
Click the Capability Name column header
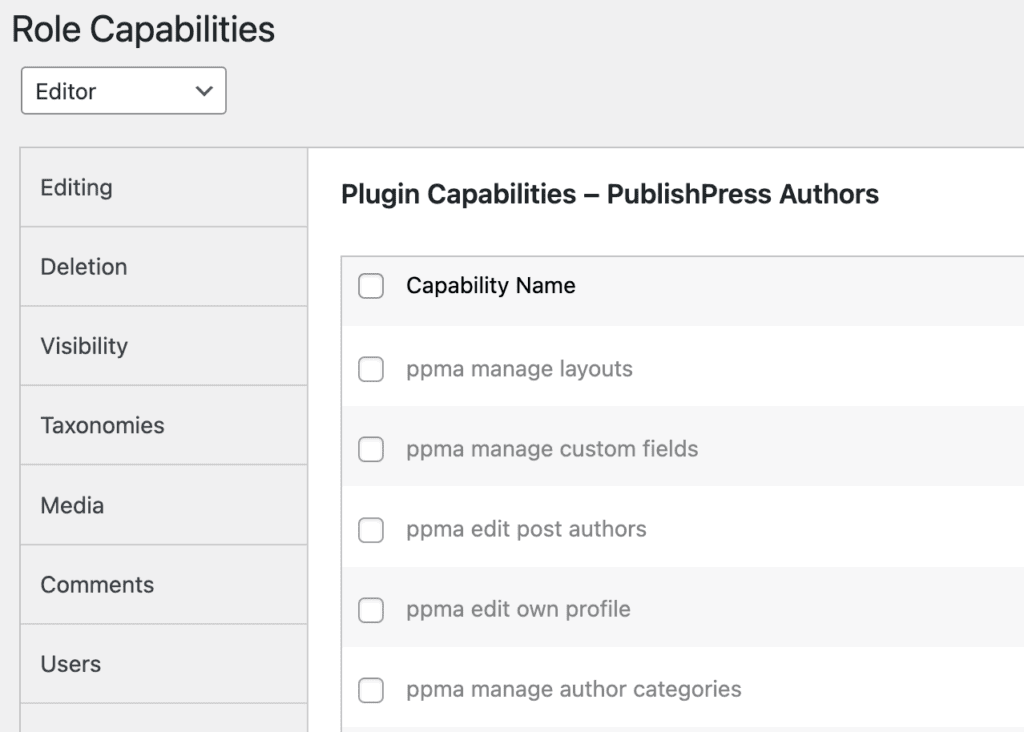491,286
